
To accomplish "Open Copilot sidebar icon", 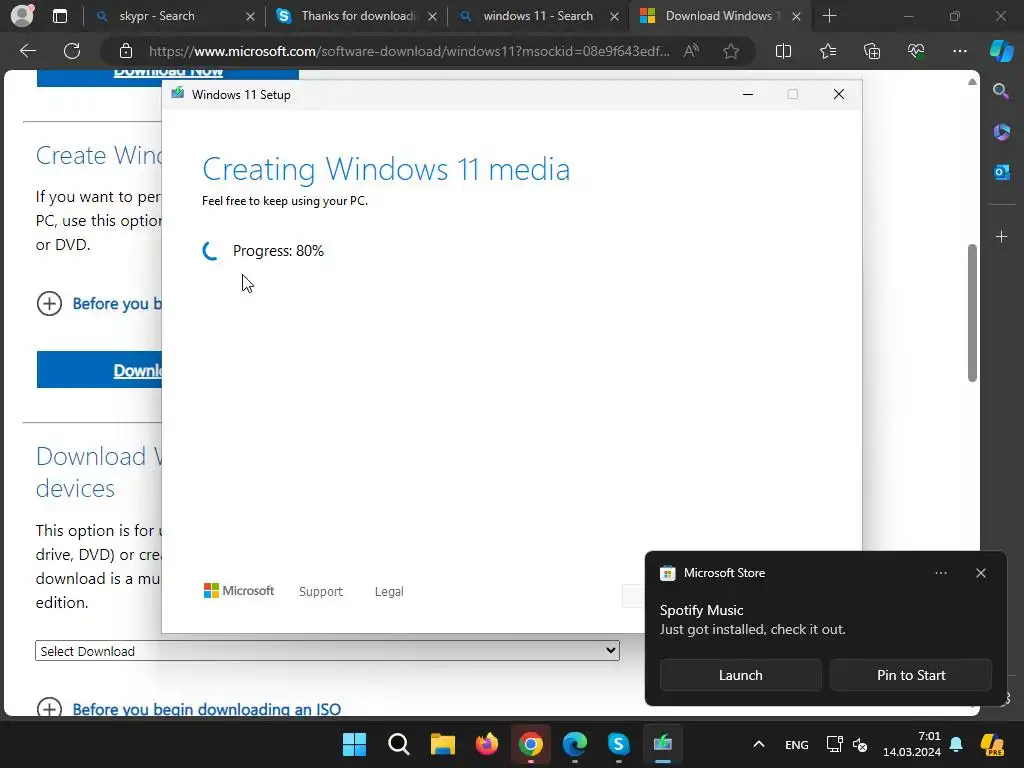I will click(x=1001, y=51).
